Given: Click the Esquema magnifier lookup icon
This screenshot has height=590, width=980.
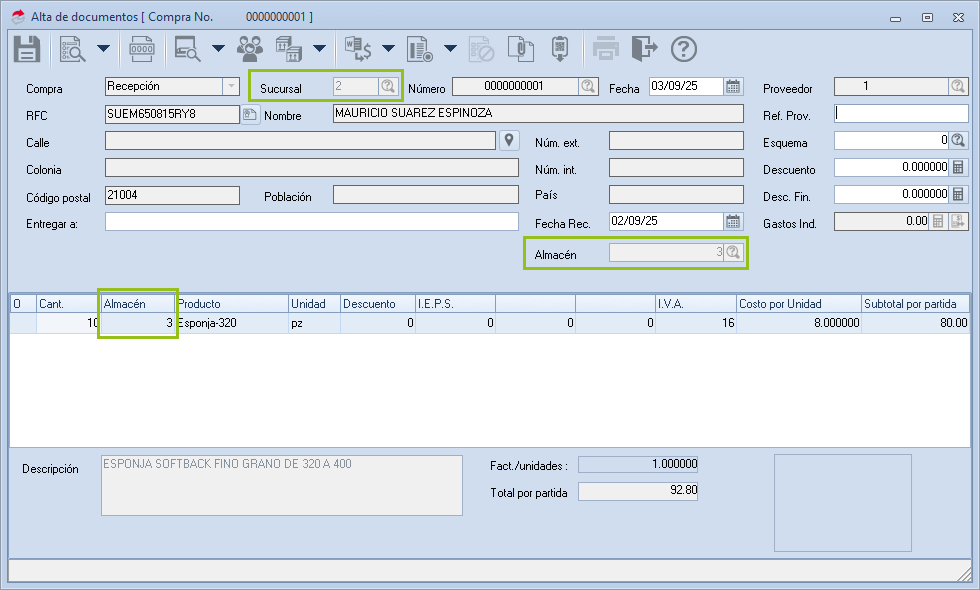Looking at the screenshot, I should click(x=958, y=140).
